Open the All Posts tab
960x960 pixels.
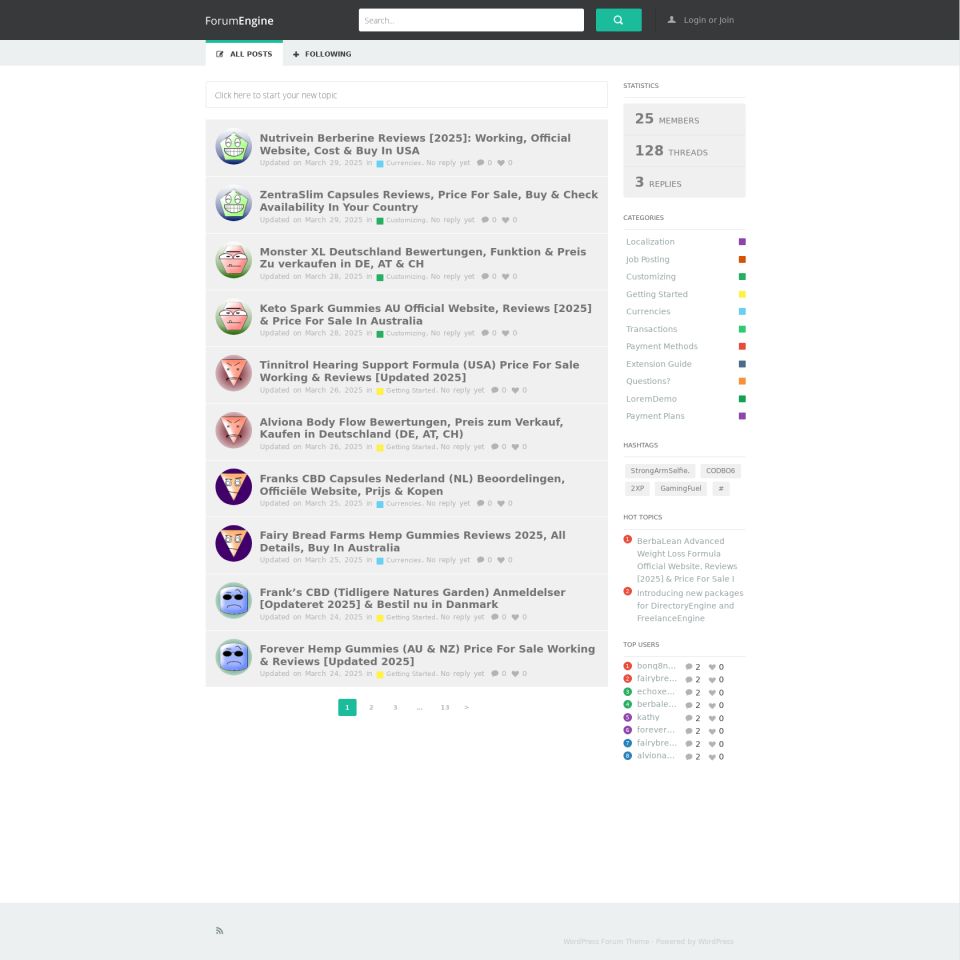[244, 54]
